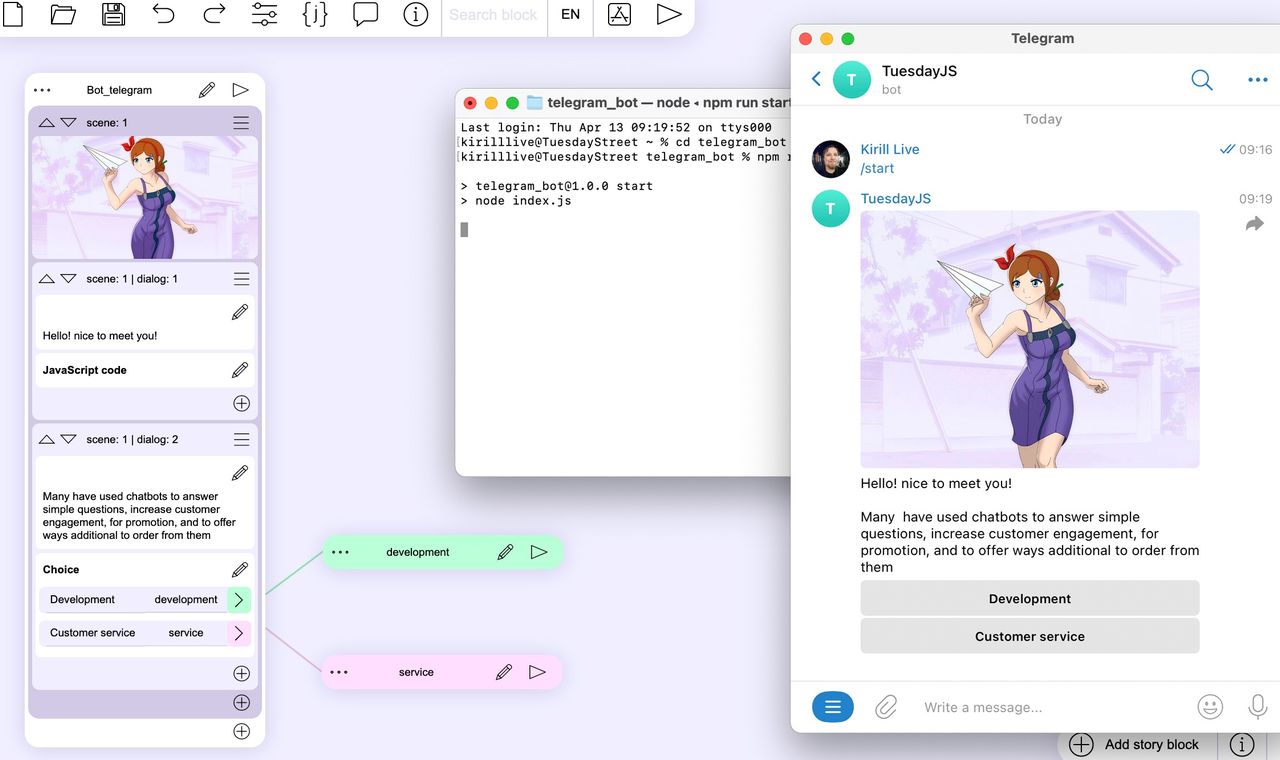
Task: Save the project with the floppy disk icon
Action: tap(113, 14)
